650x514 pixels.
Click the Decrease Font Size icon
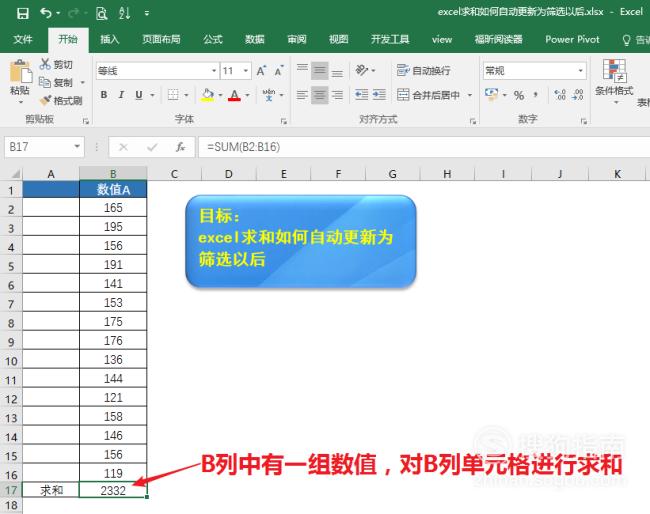[x=279, y=71]
